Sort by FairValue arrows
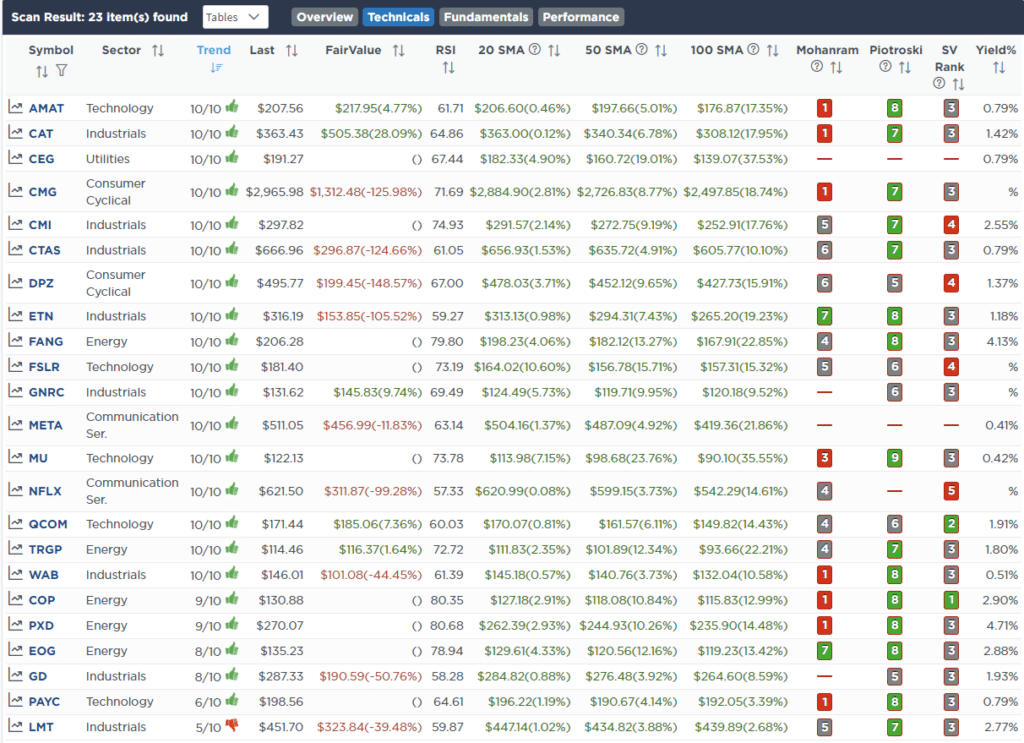The image size is (1024, 743). point(398,50)
